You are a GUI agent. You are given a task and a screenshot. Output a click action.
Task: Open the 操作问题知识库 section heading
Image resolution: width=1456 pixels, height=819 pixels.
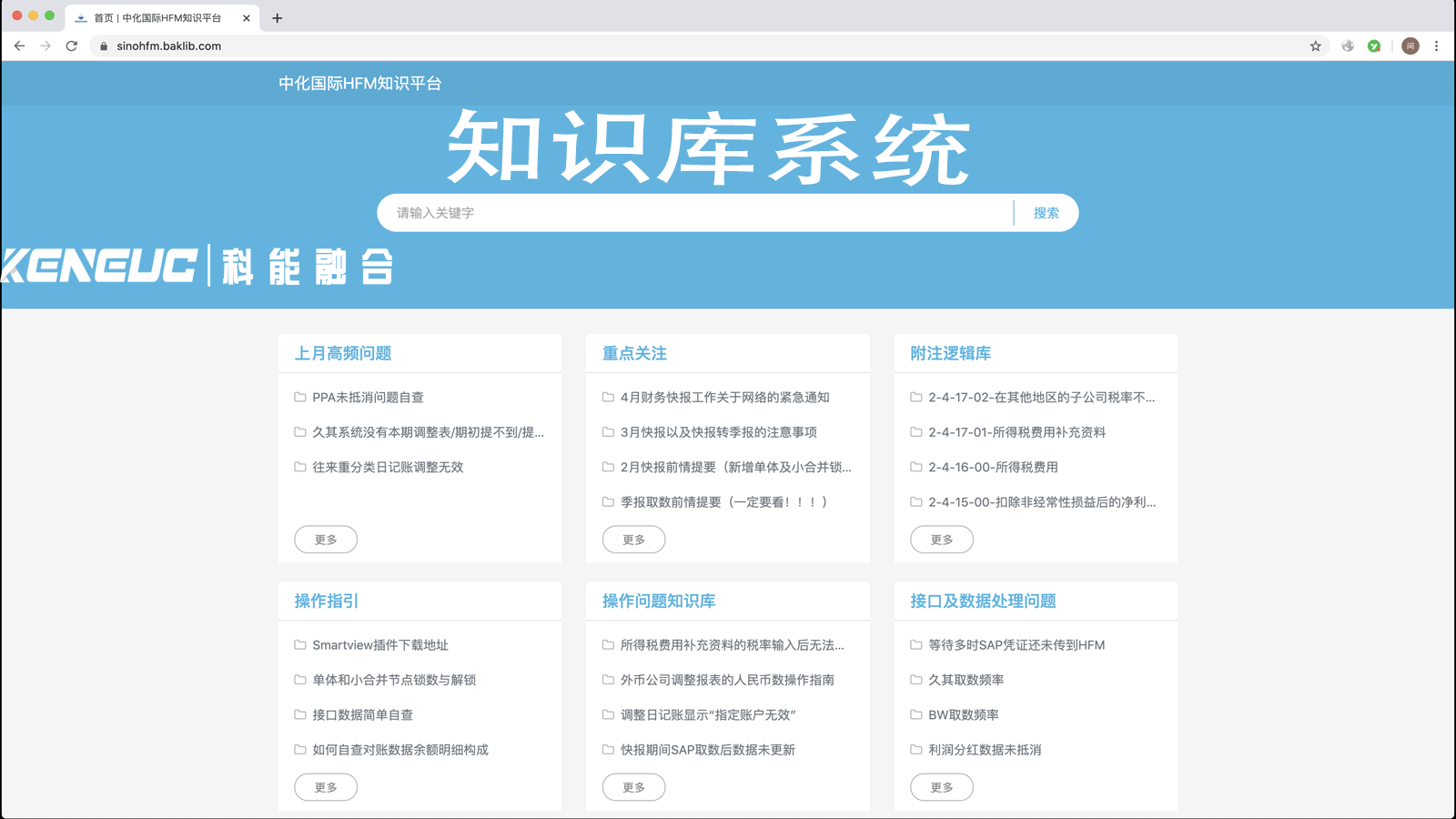(659, 601)
